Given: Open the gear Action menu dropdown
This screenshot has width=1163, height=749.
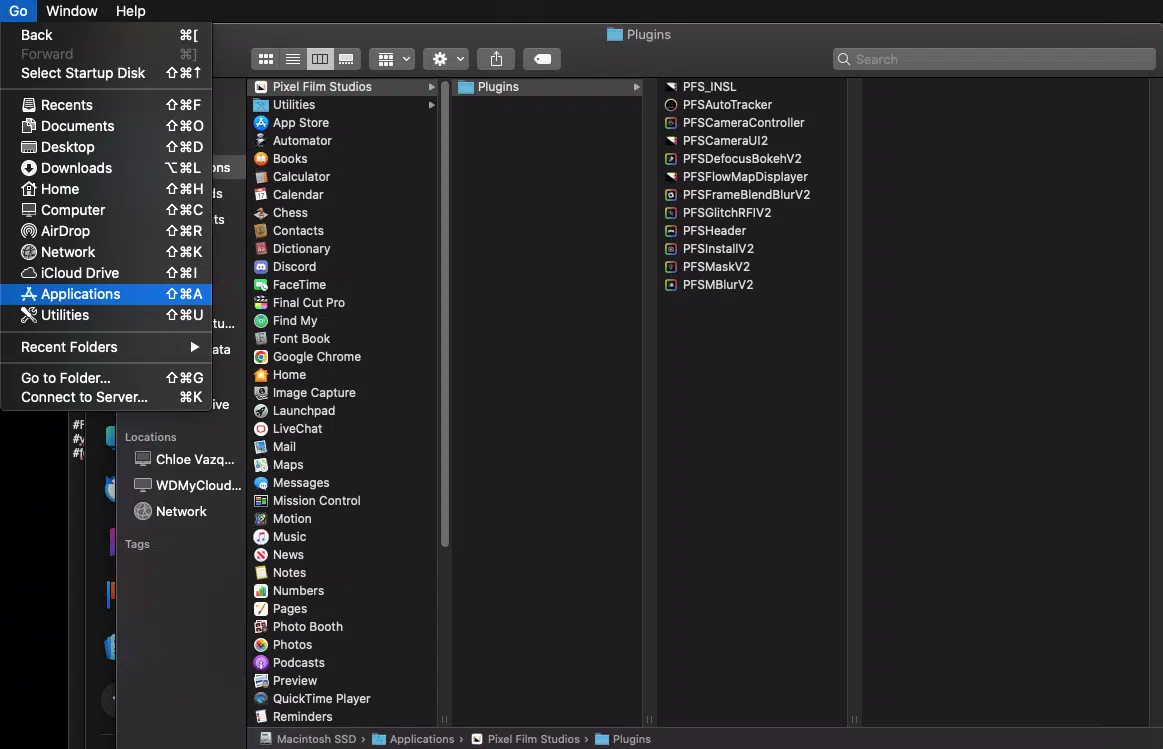Looking at the screenshot, I should [x=448, y=59].
